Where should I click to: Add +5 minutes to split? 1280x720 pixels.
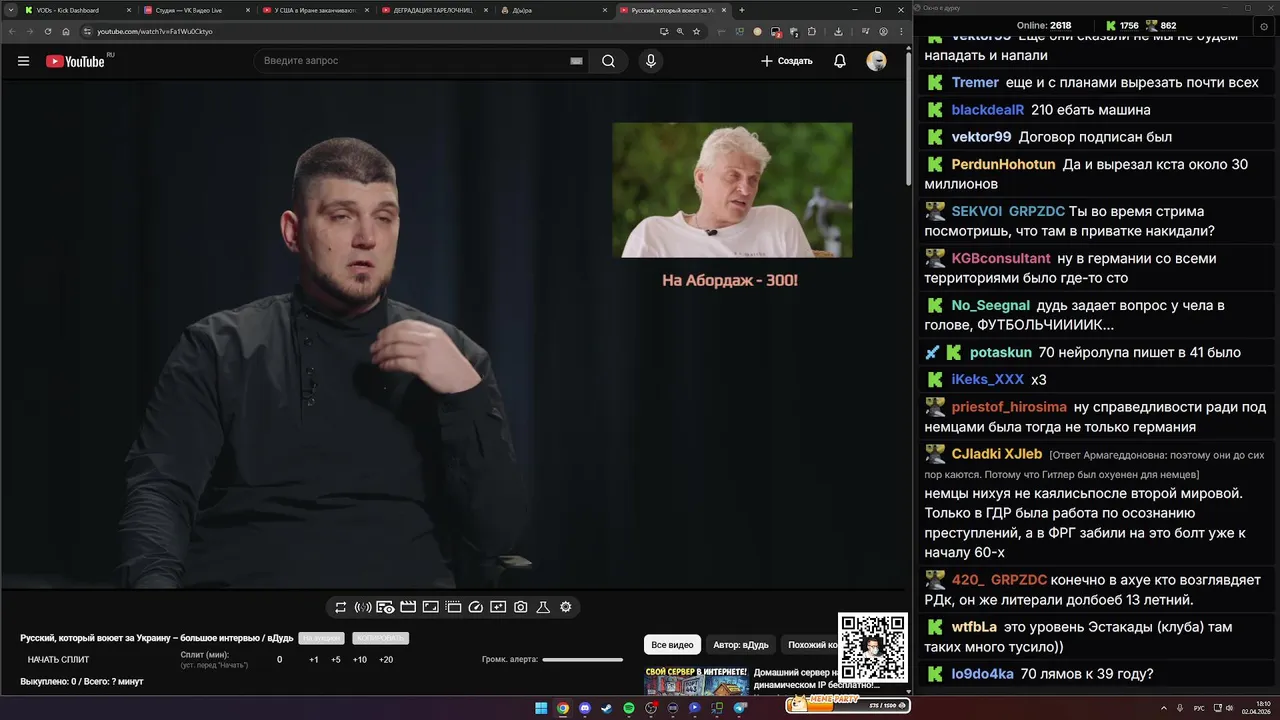(x=336, y=660)
